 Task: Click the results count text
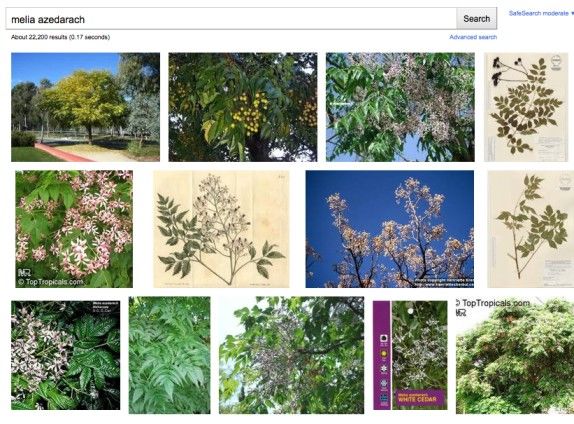pyautogui.click(x=60, y=37)
